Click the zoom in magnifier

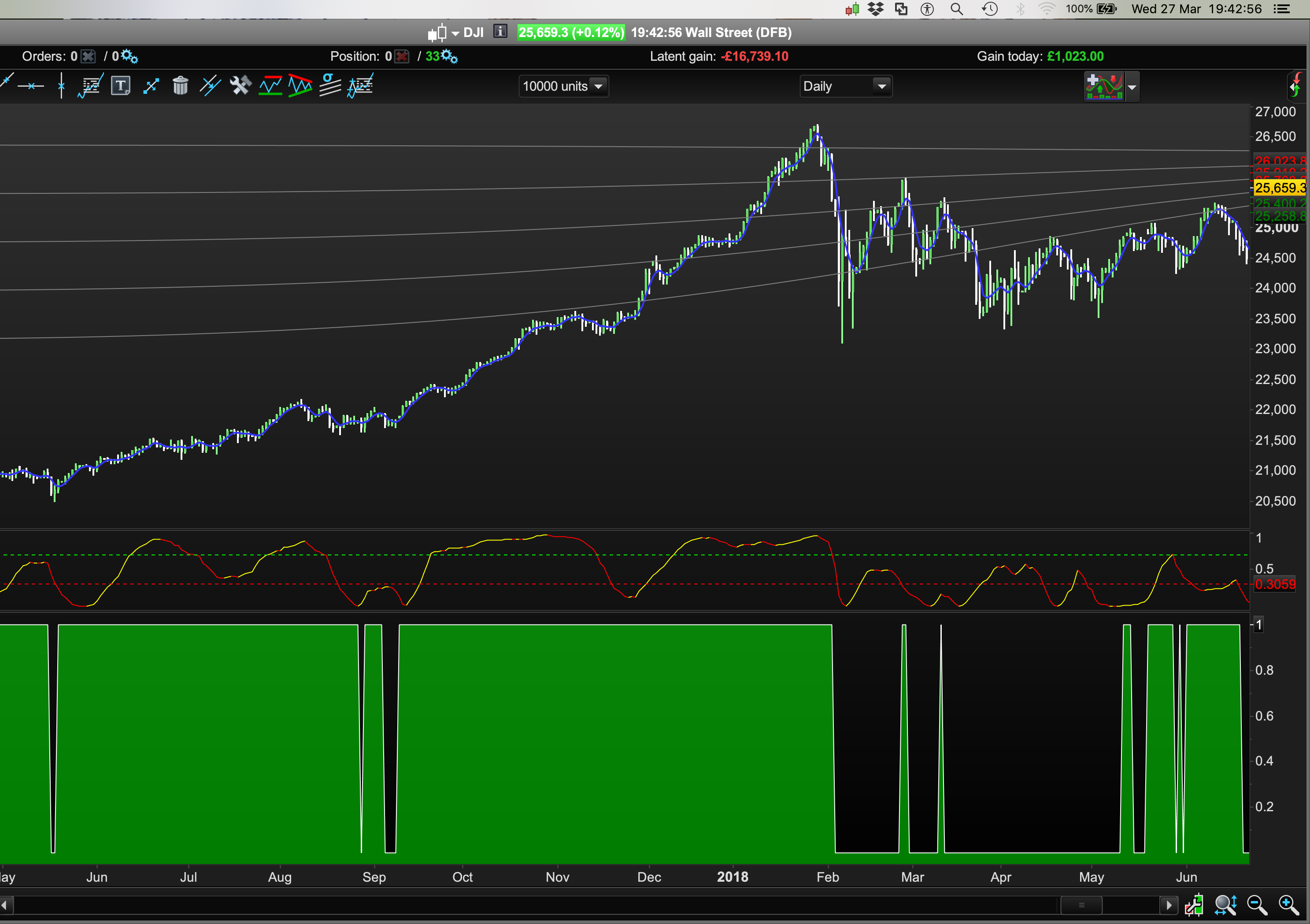(x=1288, y=905)
